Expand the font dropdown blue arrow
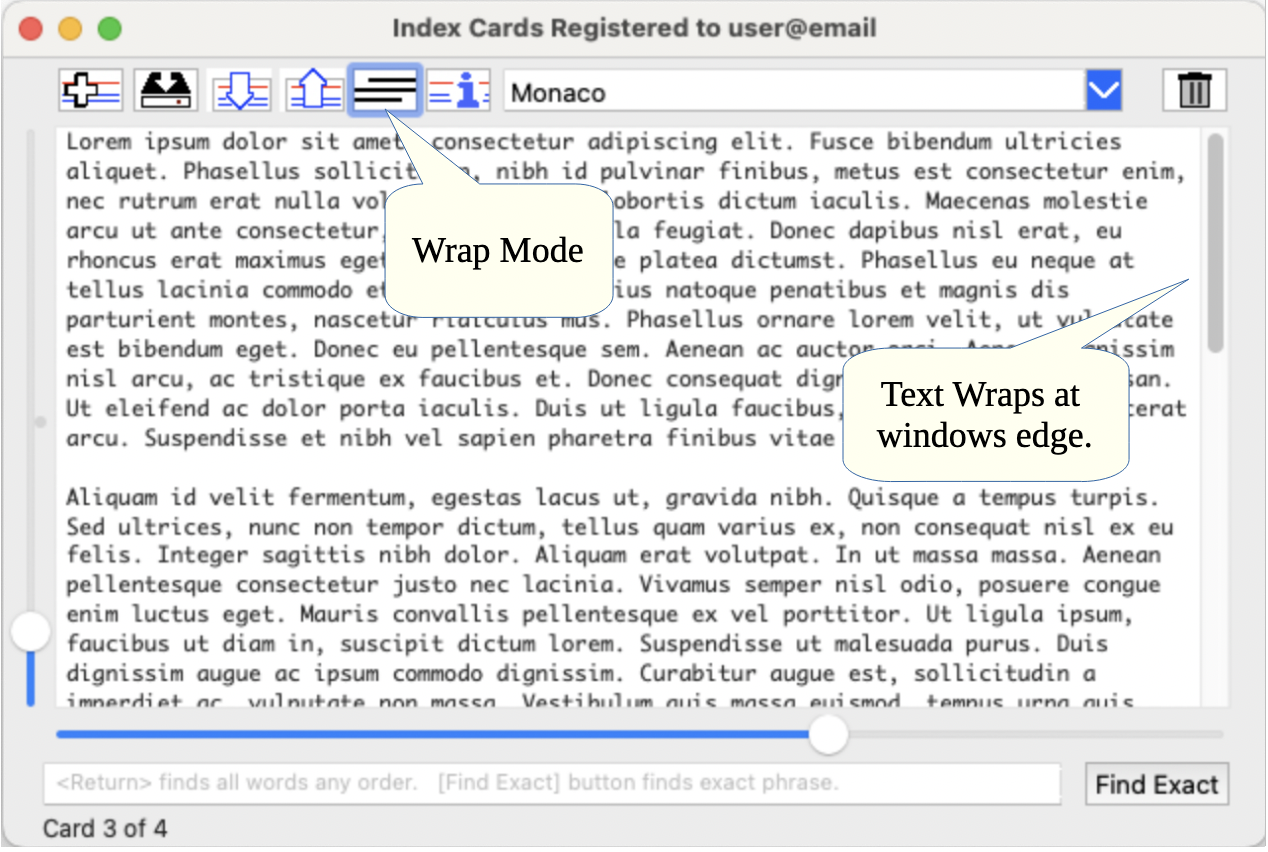The image size is (1268, 852). [1103, 92]
